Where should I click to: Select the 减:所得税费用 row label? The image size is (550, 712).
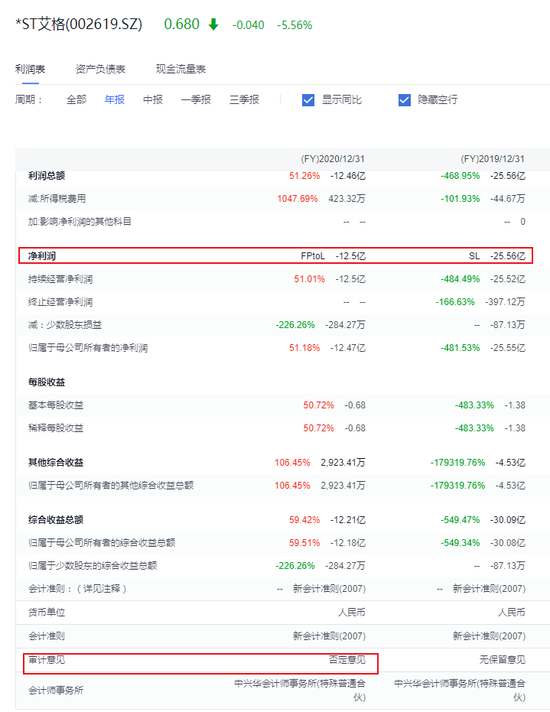(57, 198)
